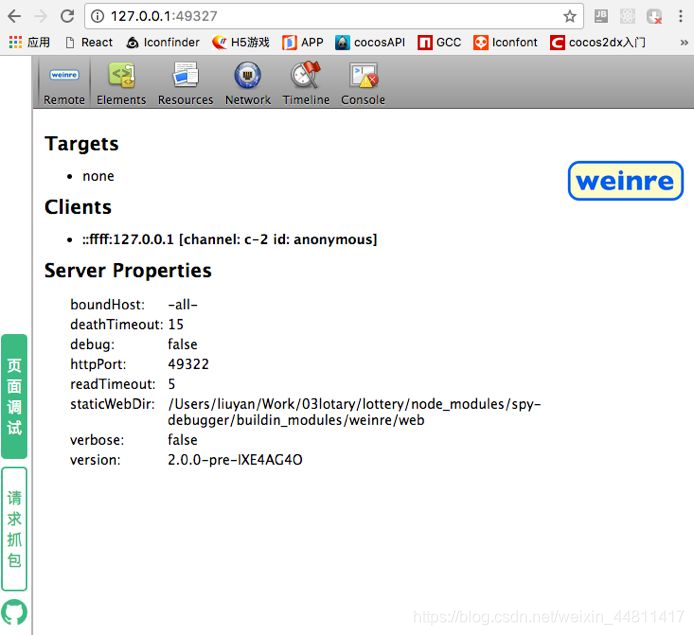Image resolution: width=694 pixels, height=635 pixels.
Task: Open the cocosAPI bookmark
Action: (x=370, y=42)
